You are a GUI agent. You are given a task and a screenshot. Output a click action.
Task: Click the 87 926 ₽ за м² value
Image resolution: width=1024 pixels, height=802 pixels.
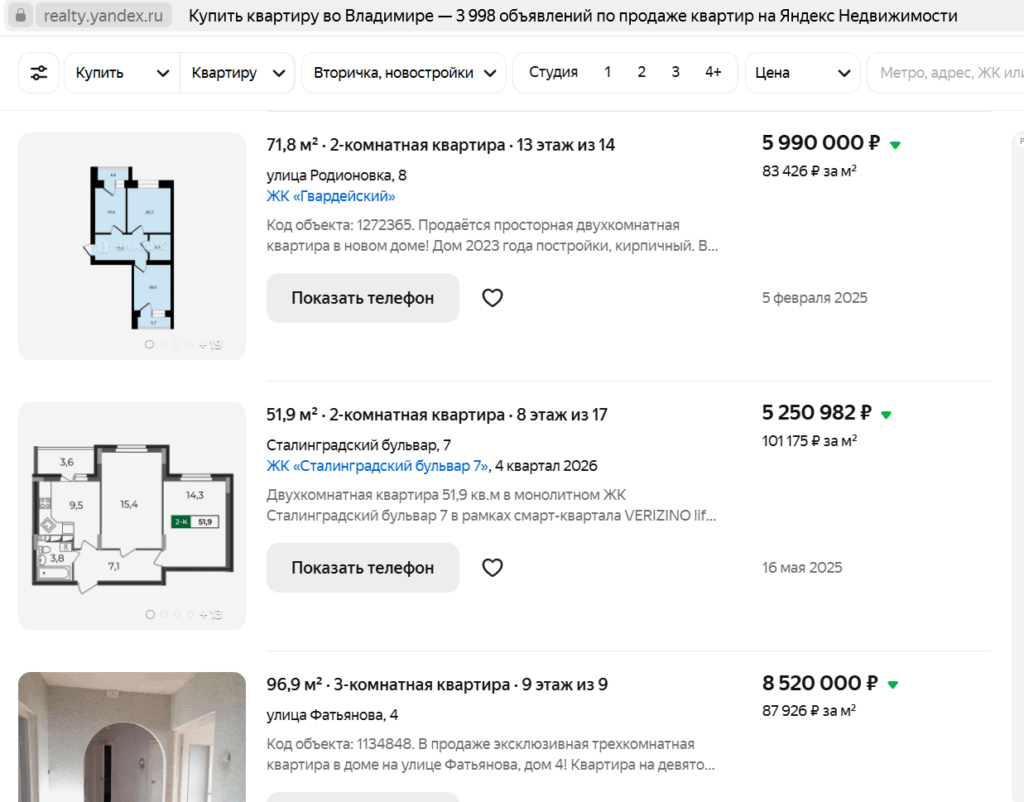point(809,711)
